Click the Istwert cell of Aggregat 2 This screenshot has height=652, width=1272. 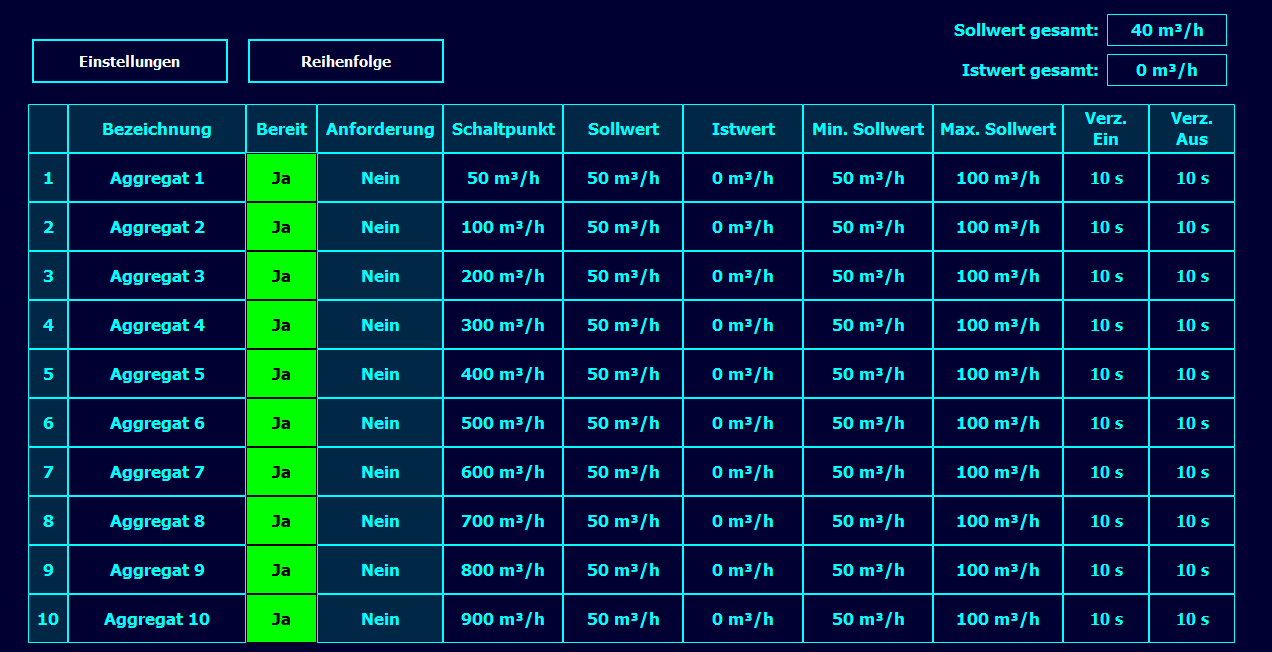pos(743,227)
